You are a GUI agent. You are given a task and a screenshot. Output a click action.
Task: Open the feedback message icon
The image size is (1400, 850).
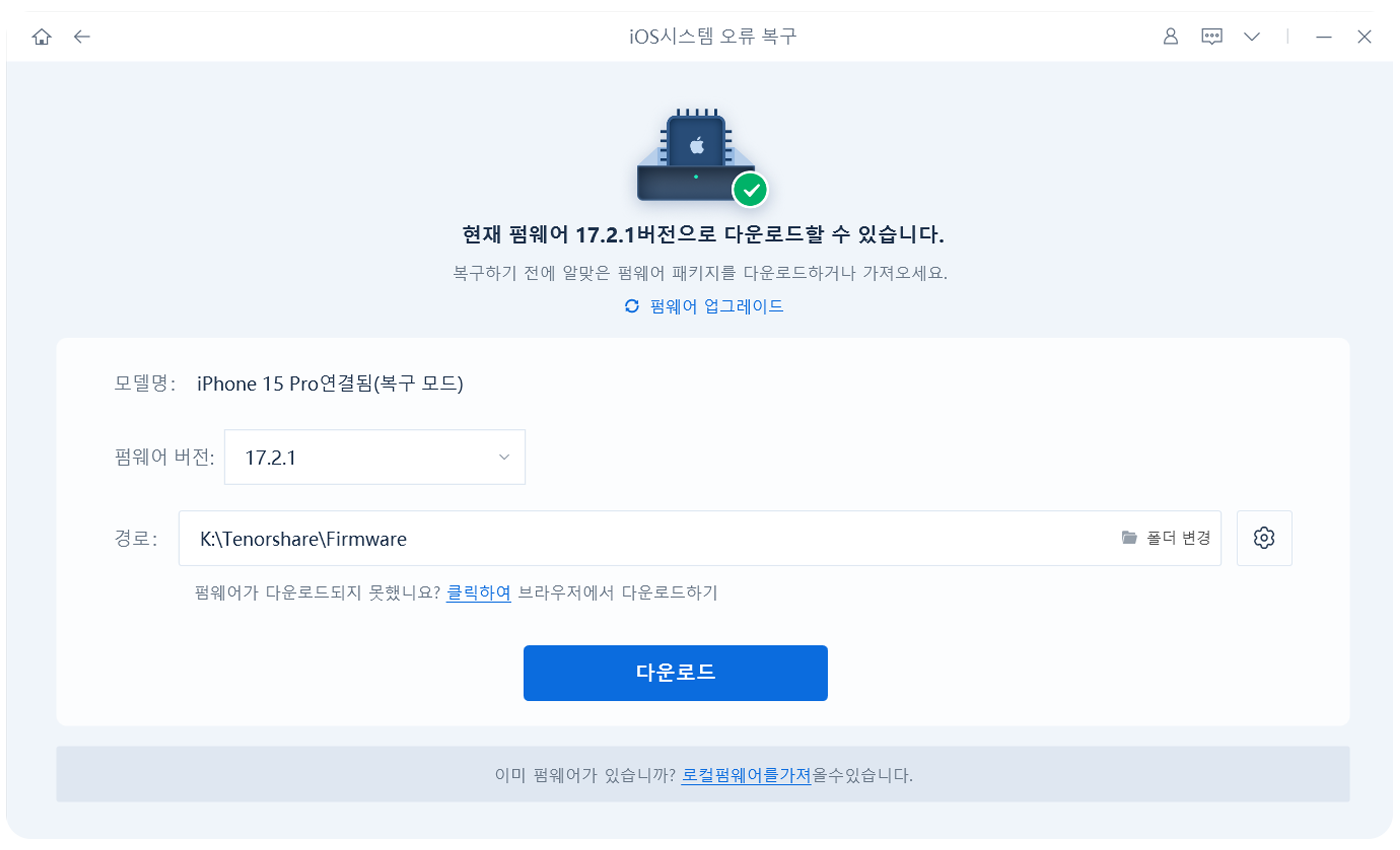[1212, 37]
